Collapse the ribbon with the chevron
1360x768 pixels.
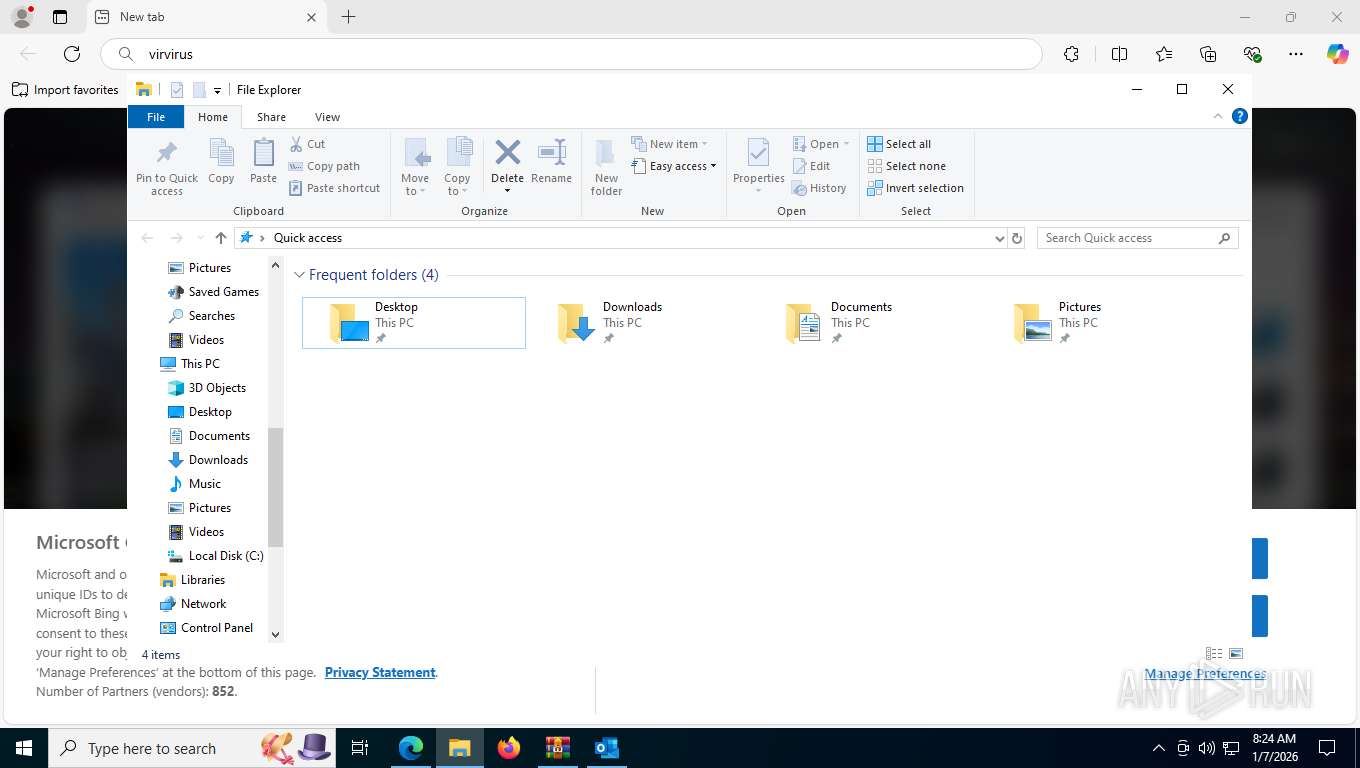tap(1218, 116)
